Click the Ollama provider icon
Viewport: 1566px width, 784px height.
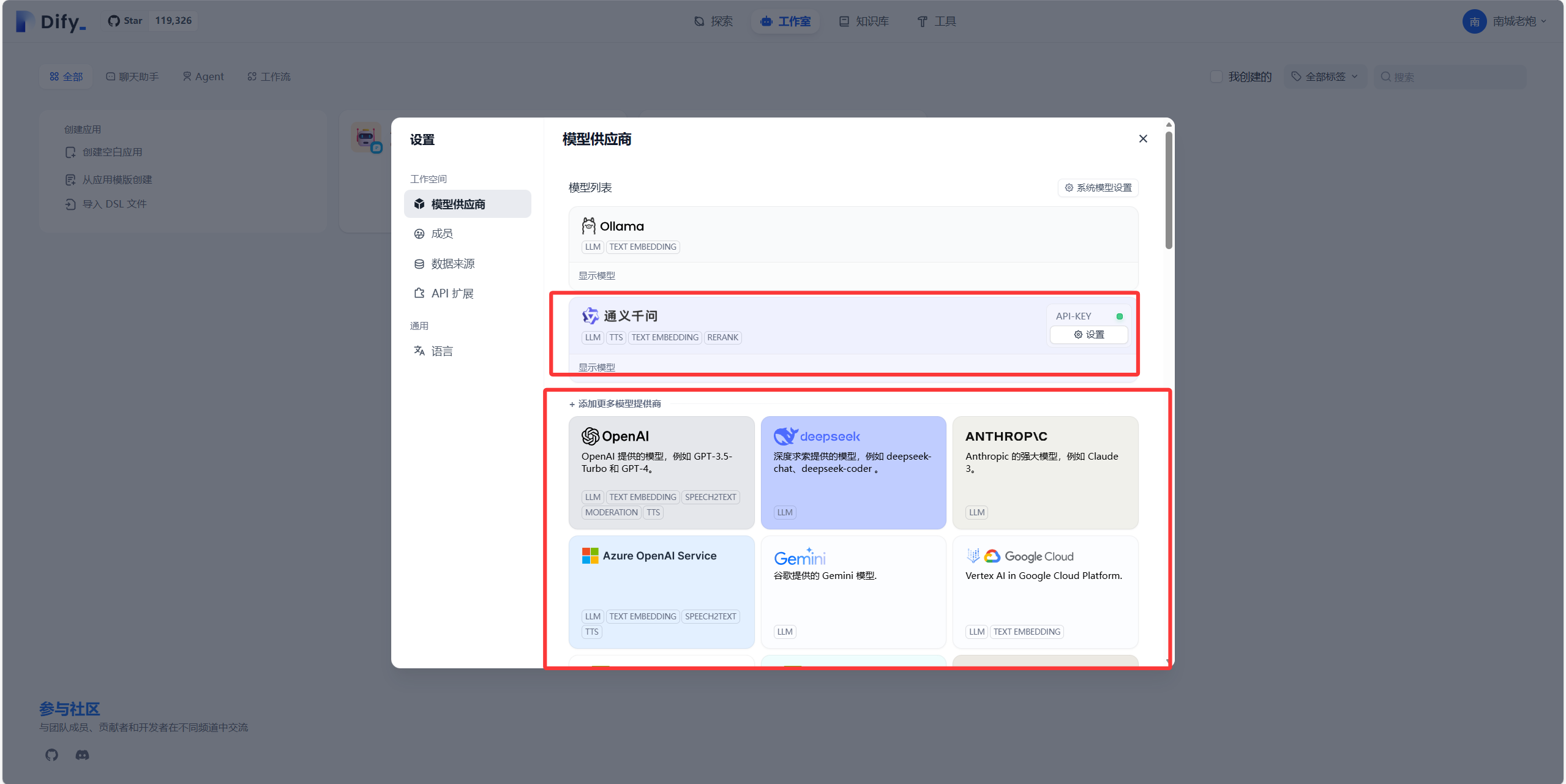point(588,225)
